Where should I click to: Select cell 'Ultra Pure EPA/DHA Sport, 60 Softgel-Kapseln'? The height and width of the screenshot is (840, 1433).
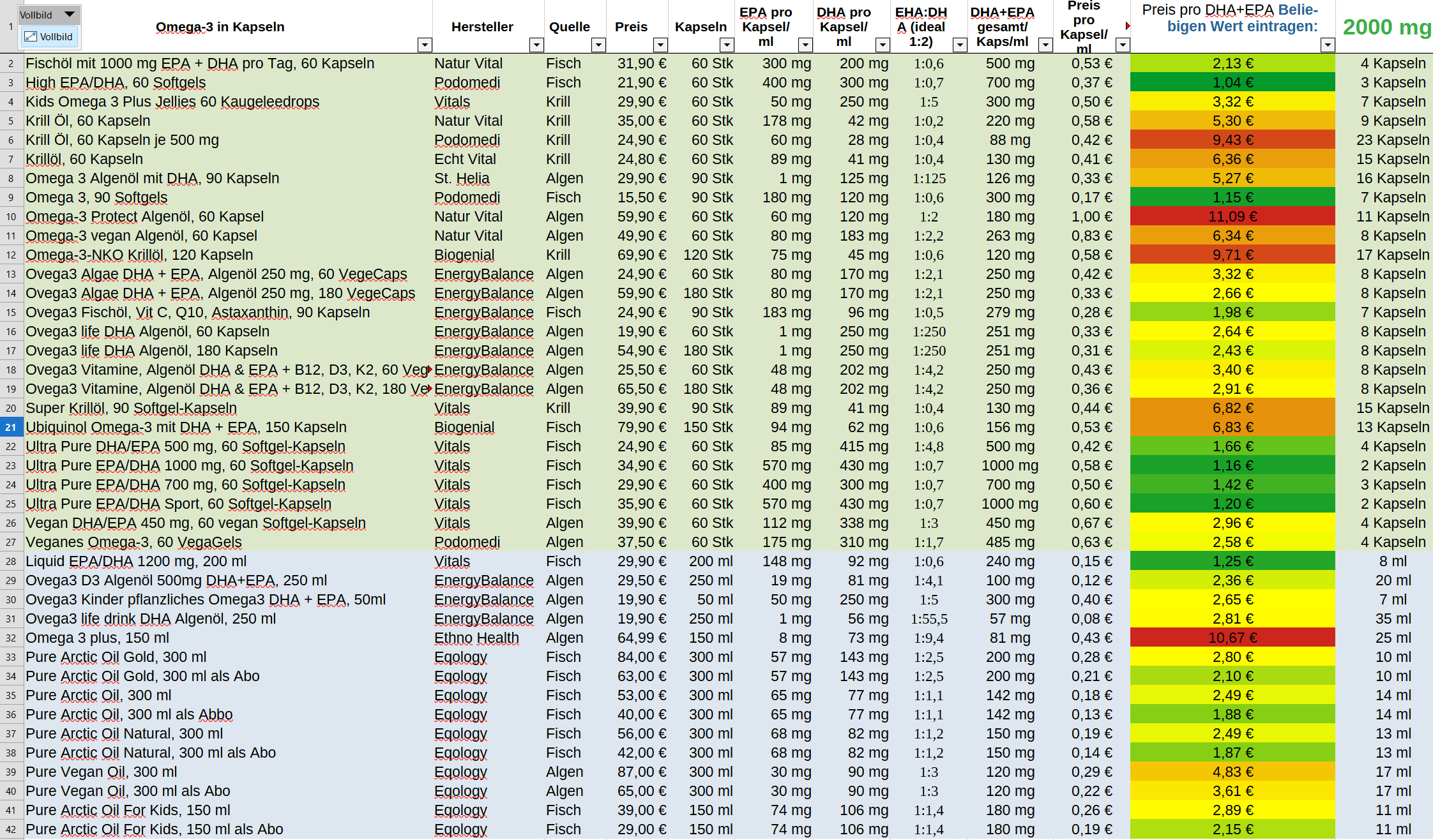tap(228, 504)
